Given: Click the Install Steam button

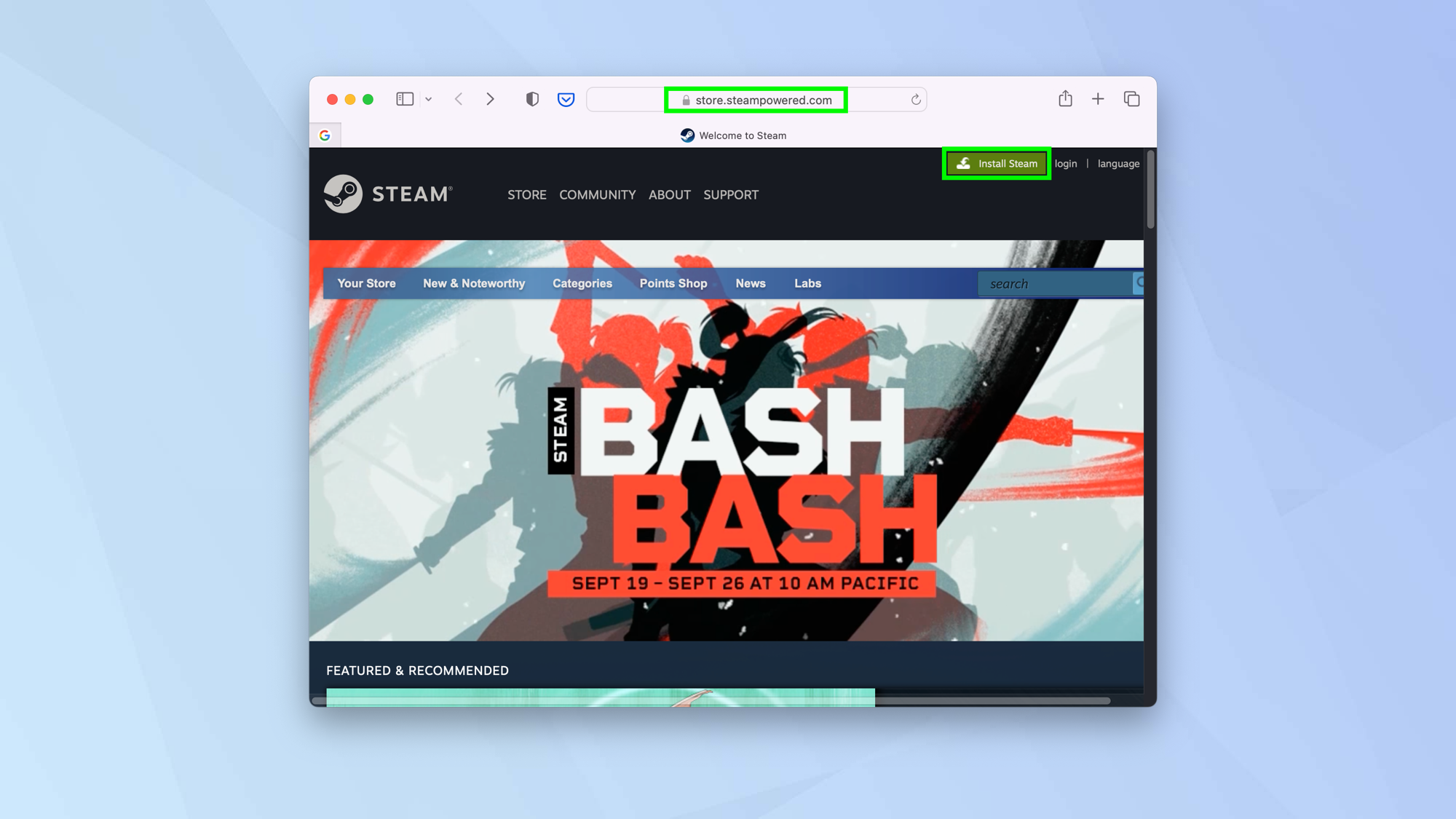Looking at the screenshot, I should coord(996,164).
